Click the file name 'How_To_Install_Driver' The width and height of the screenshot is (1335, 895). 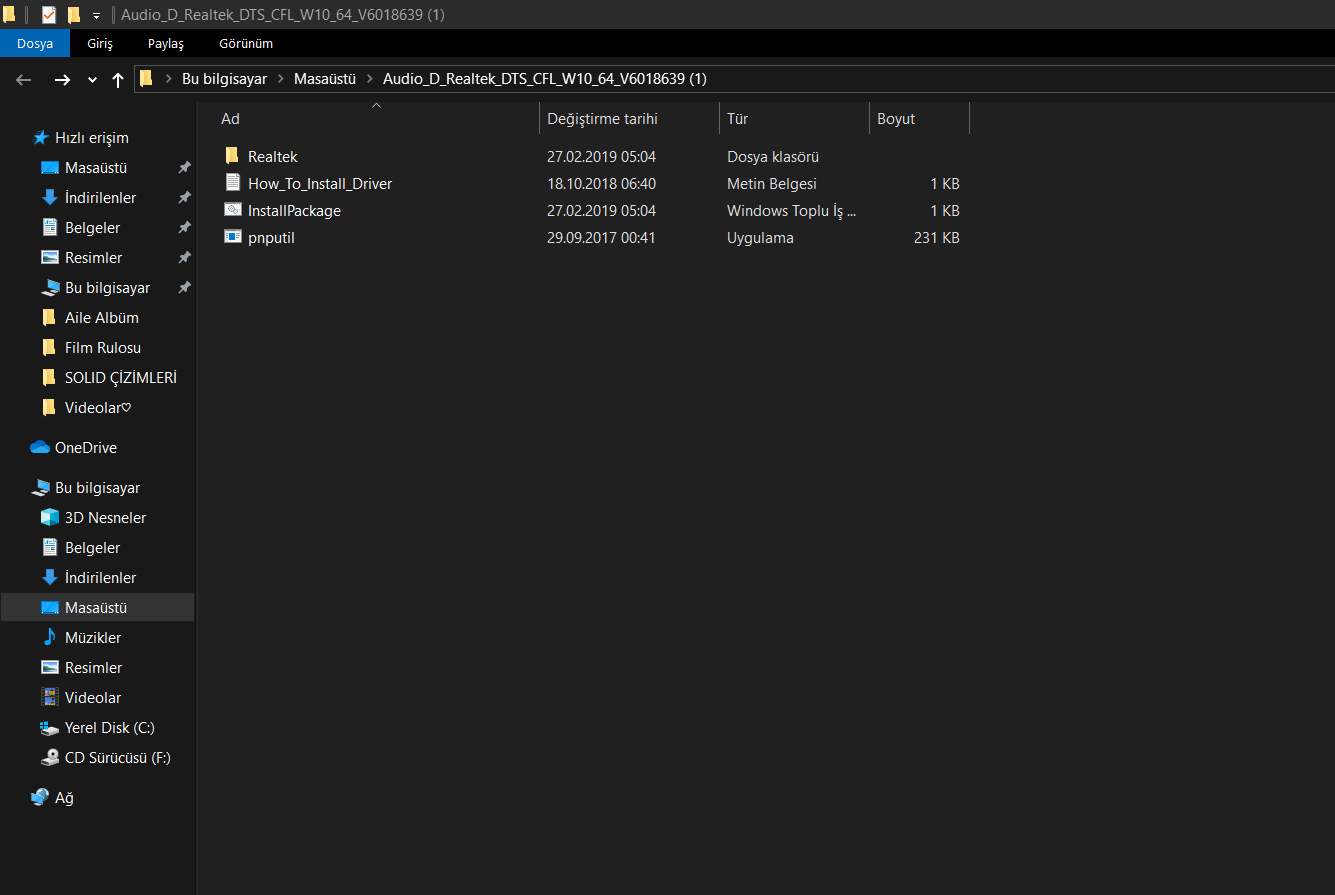click(320, 184)
